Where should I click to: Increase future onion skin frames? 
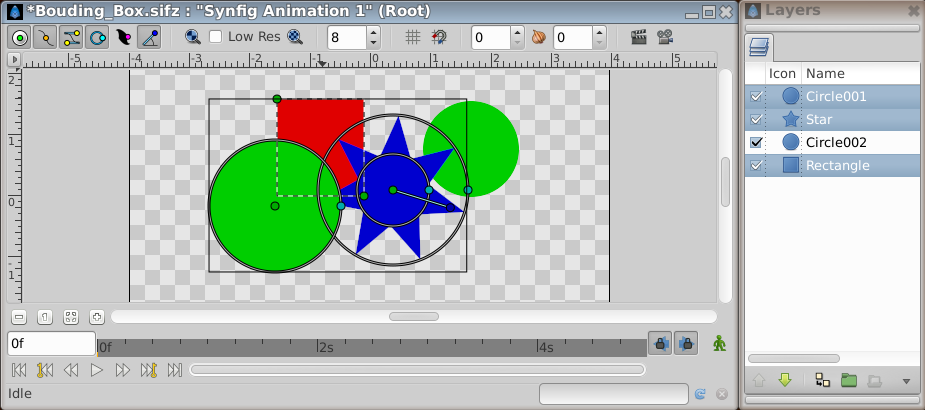(599, 32)
